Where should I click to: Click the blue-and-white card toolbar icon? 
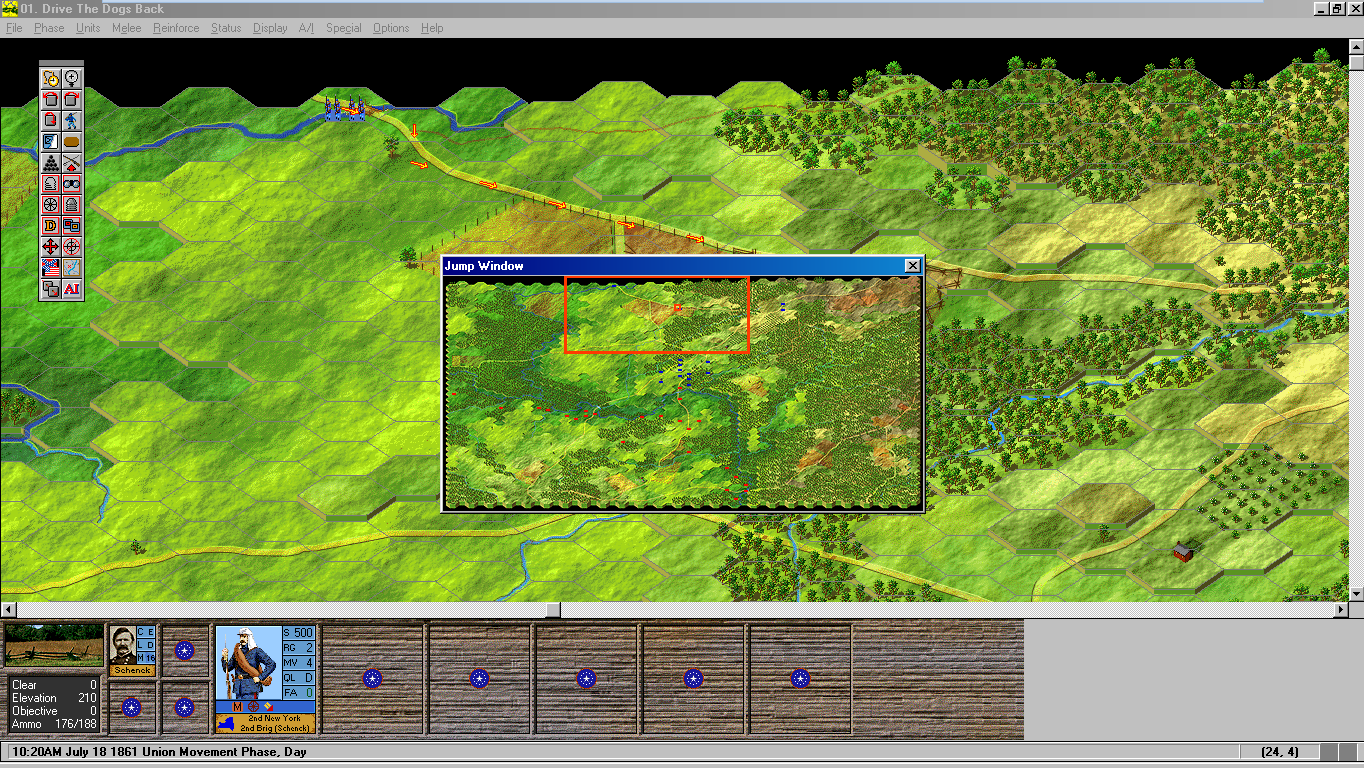[x=51, y=141]
